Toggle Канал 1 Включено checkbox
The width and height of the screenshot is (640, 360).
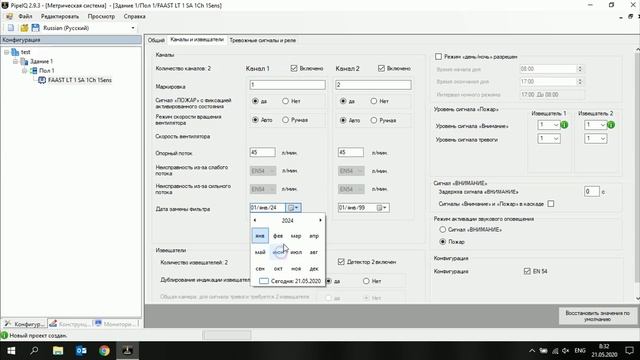coord(294,68)
